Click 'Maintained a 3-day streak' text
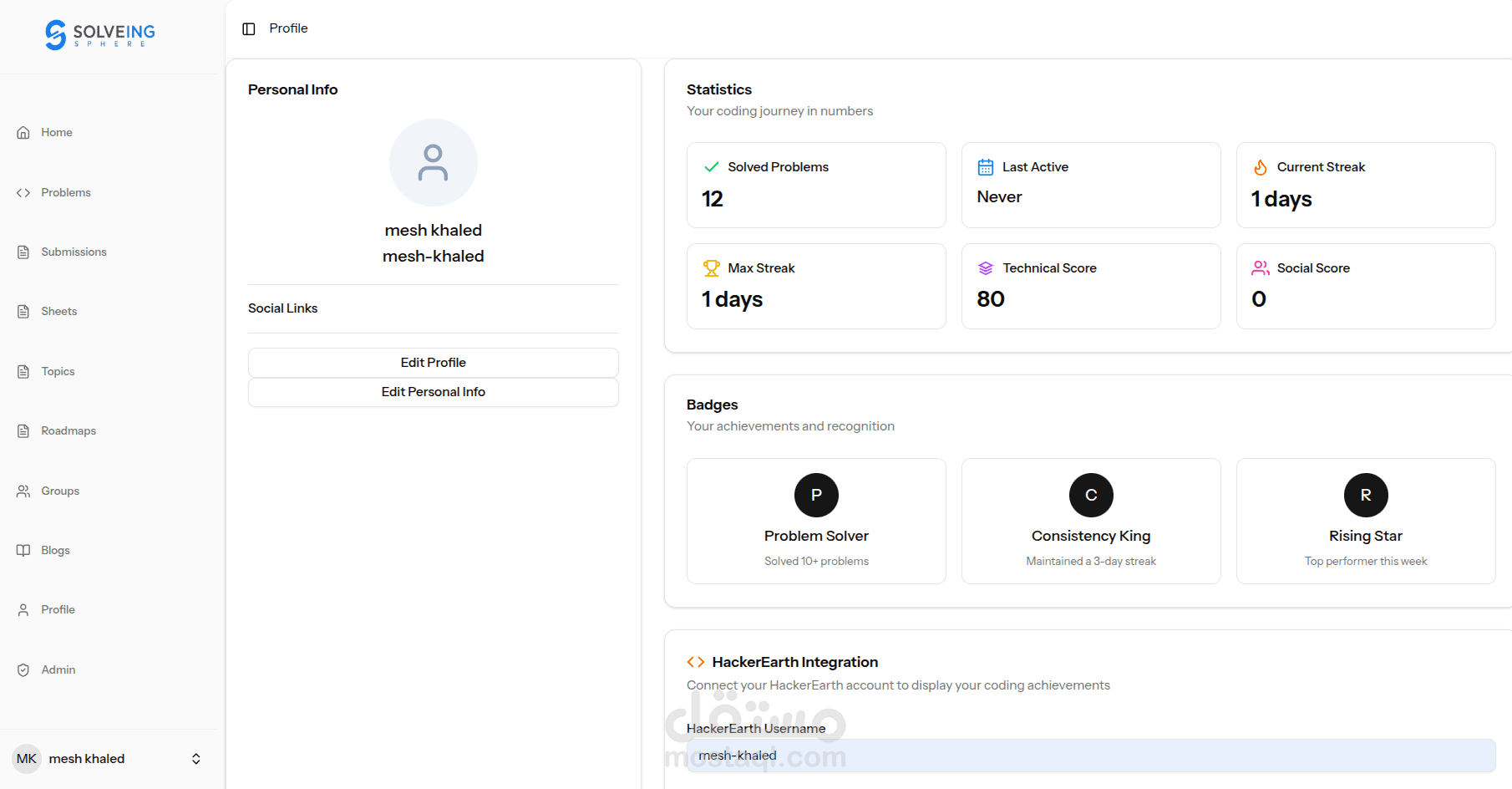 coord(1091,562)
